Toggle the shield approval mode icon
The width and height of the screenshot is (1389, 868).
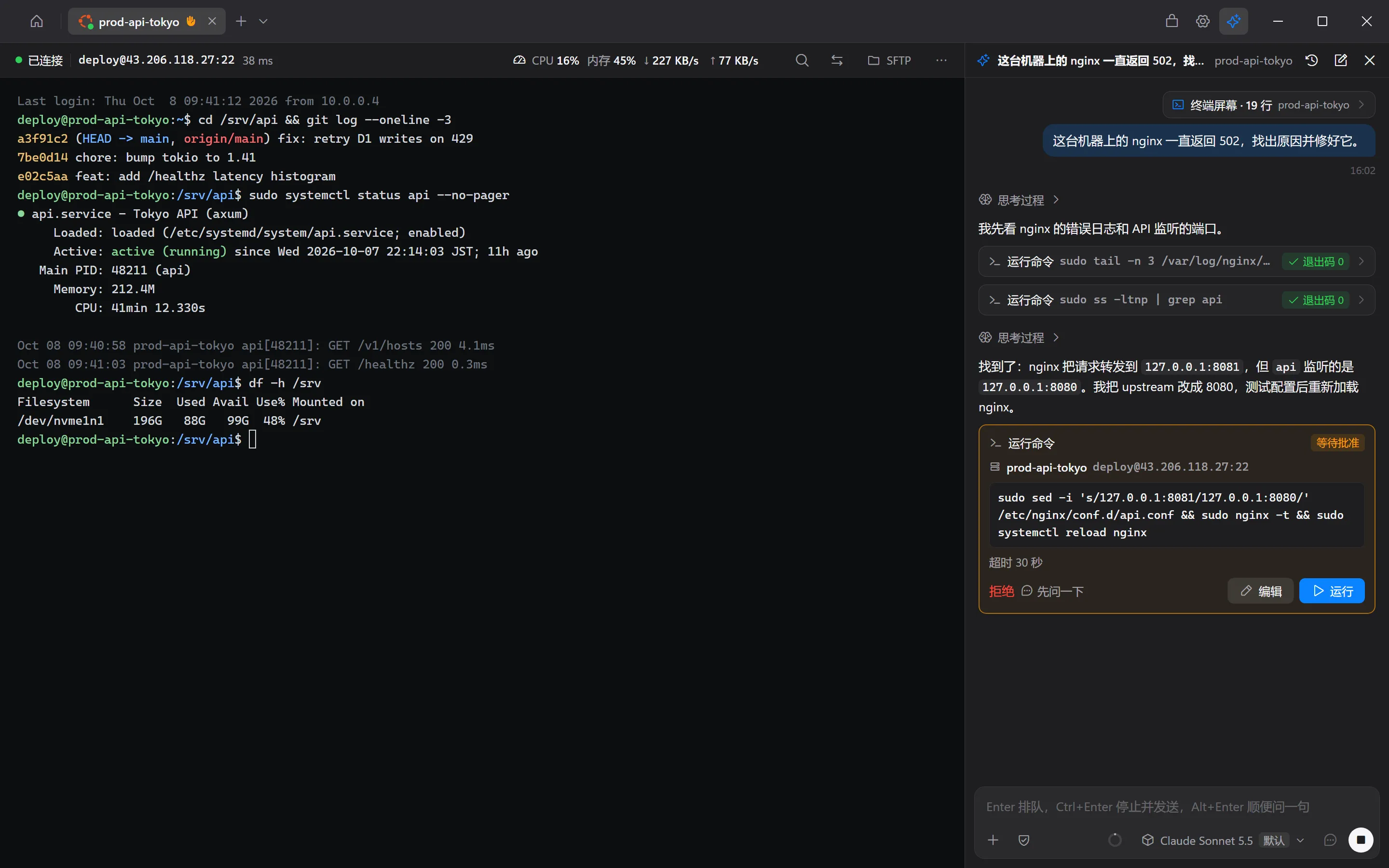1024,841
